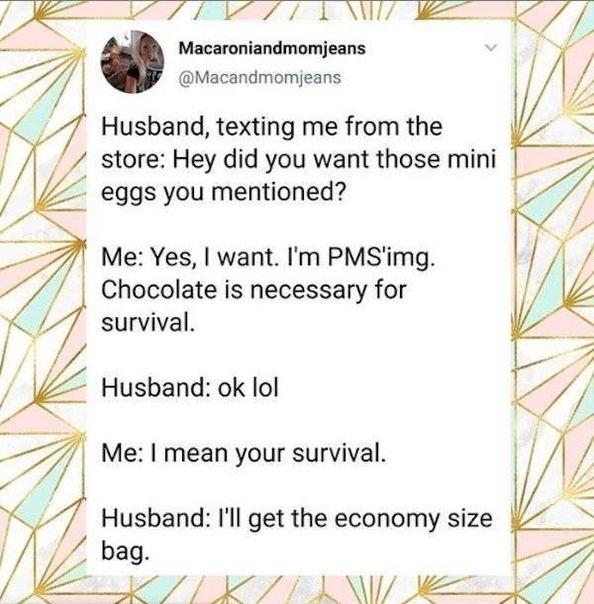The height and width of the screenshot is (604, 594).
Task: Select the line starting 'store: Hey did you want'
Action: 298,160
